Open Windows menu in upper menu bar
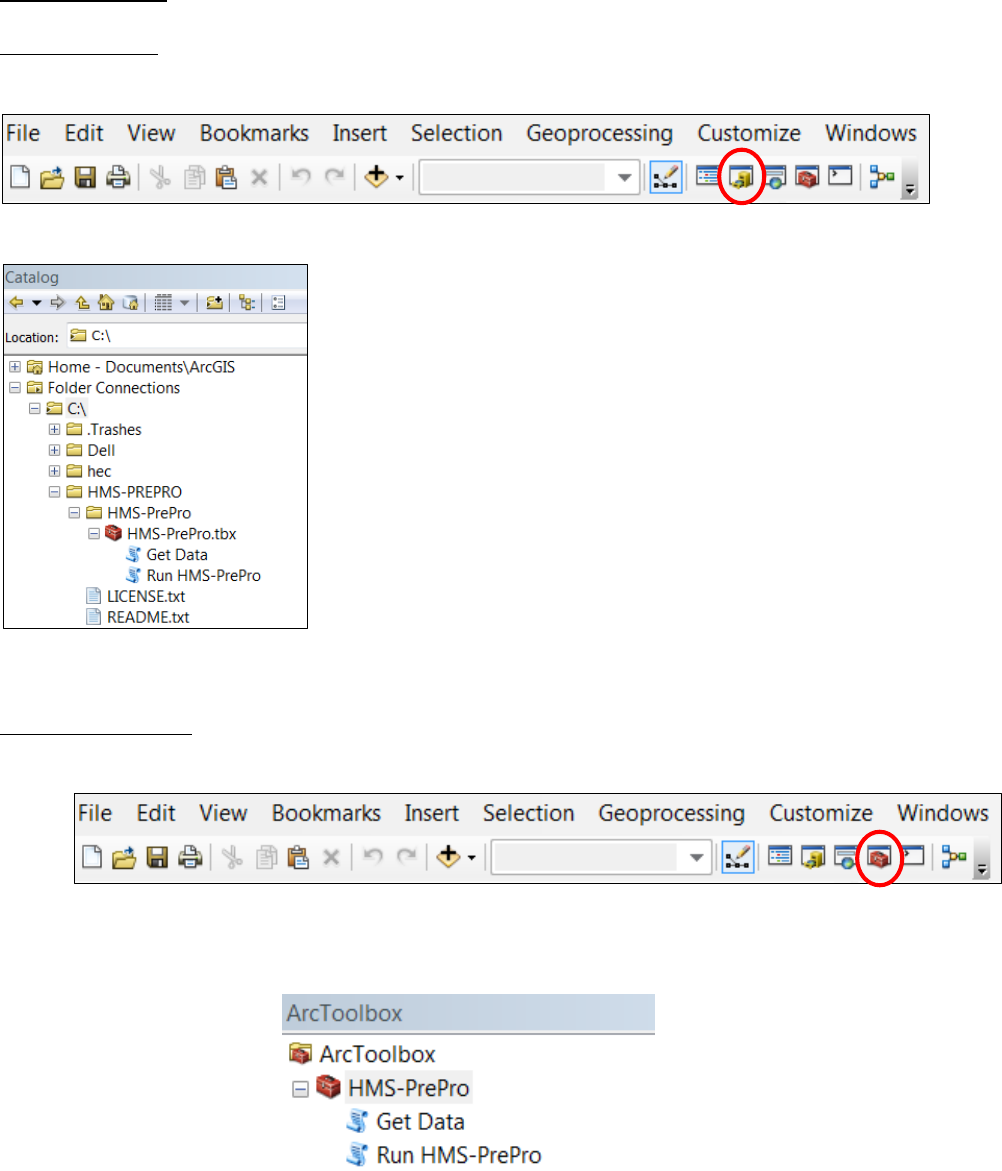The height and width of the screenshot is (1171, 1002). click(871, 133)
